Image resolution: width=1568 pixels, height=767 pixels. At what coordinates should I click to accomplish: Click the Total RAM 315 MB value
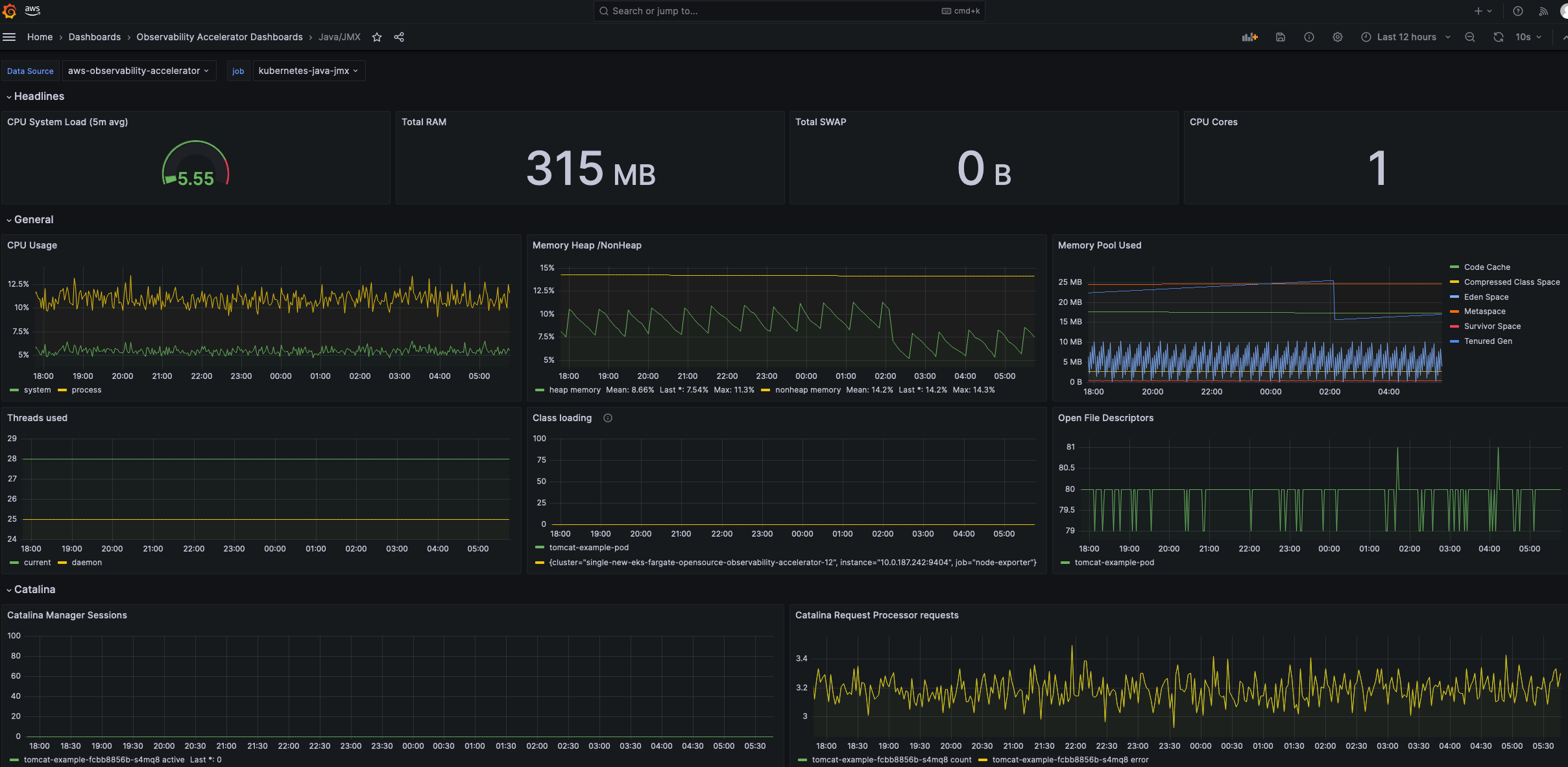[x=590, y=169]
